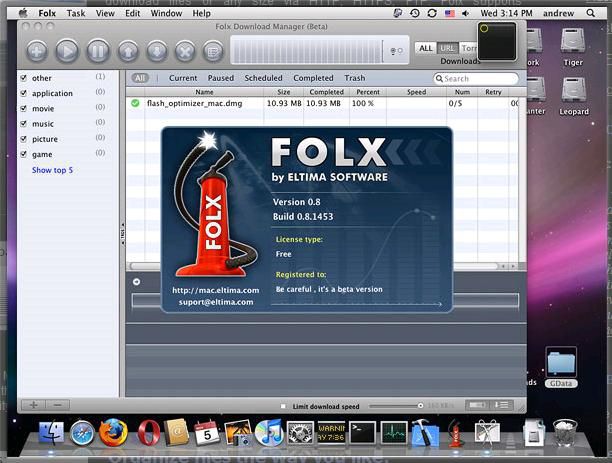Open the View menu
Viewport: 612px width, 463px height.
tap(105, 13)
